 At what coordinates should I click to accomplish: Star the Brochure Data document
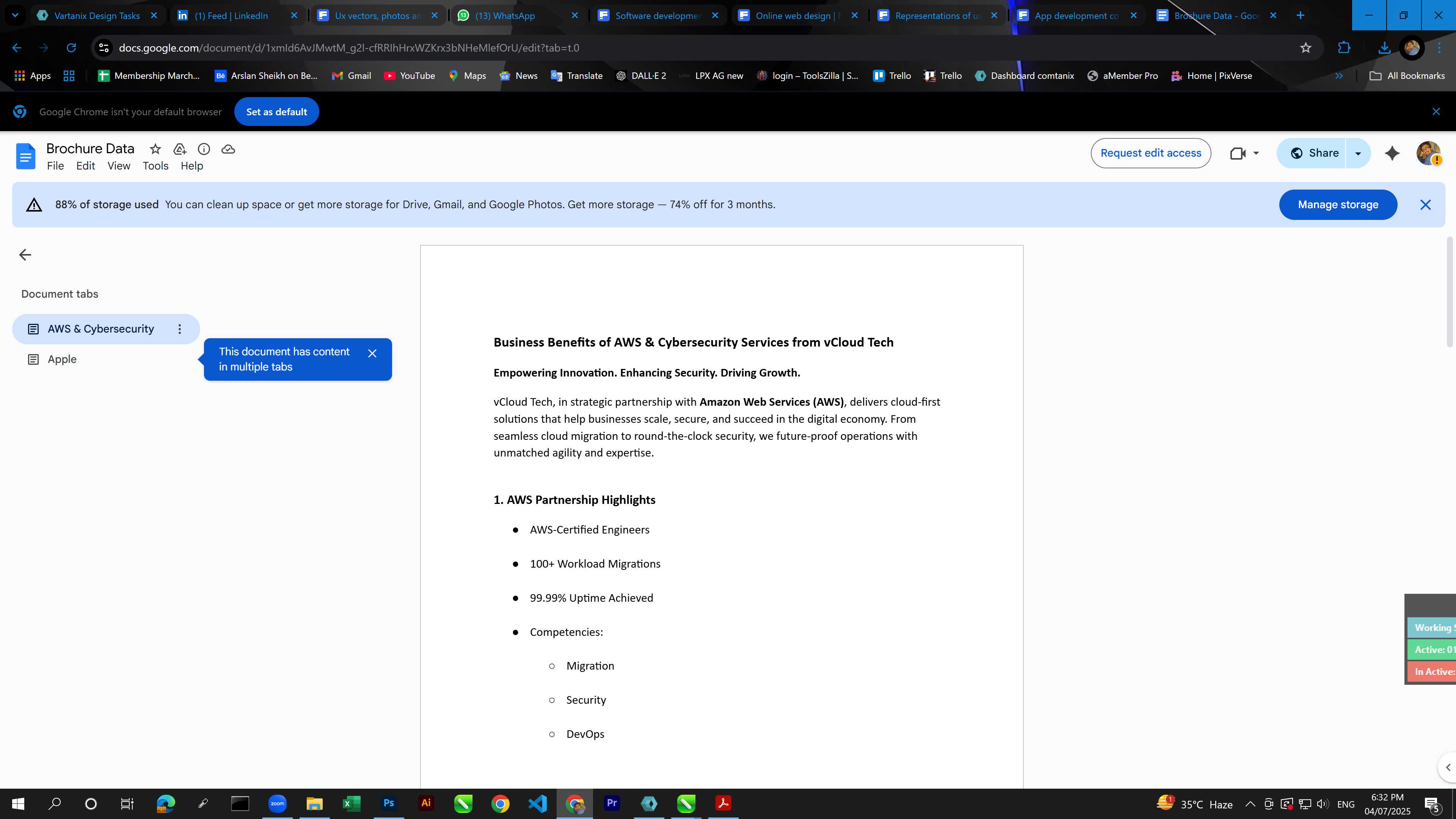(x=155, y=149)
